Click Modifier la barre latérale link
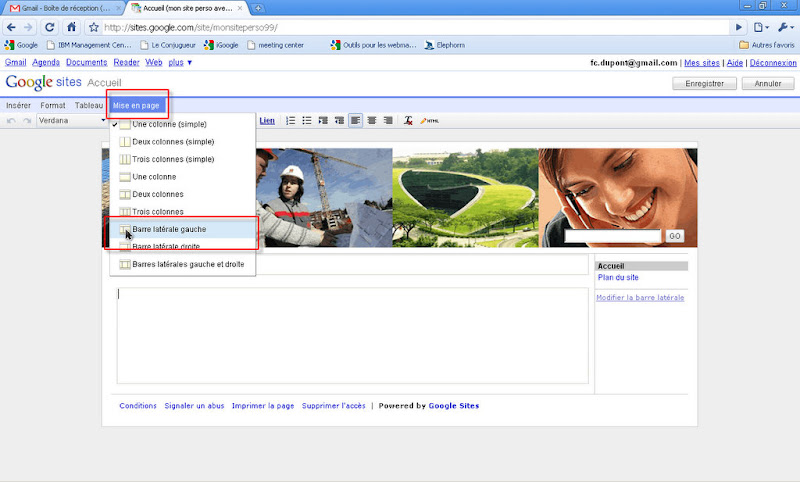This screenshot has height=482, width=800. pos(640,298)
